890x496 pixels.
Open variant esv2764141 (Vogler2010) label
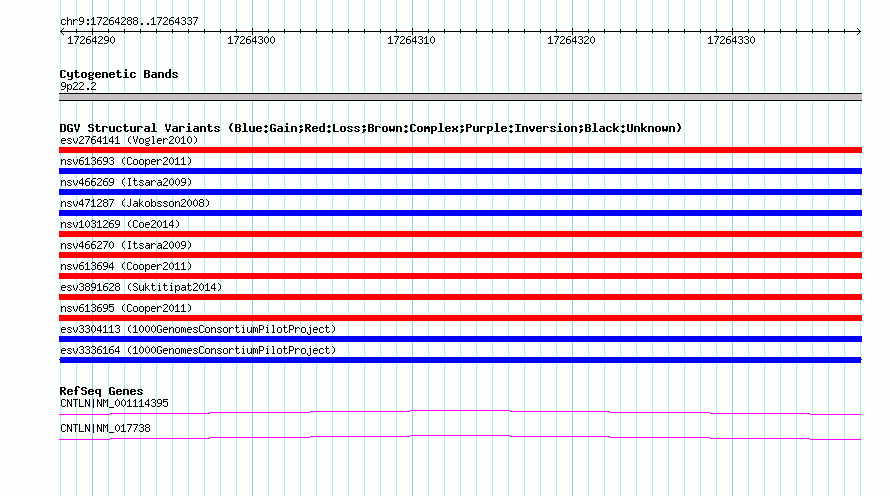129,140
